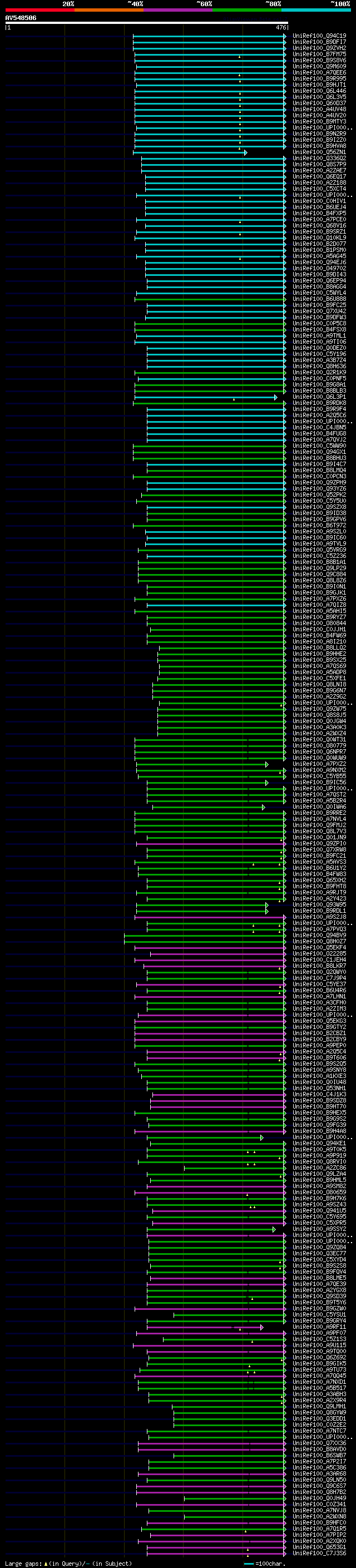Open hit UniRef100_B9S8V6

319,60
